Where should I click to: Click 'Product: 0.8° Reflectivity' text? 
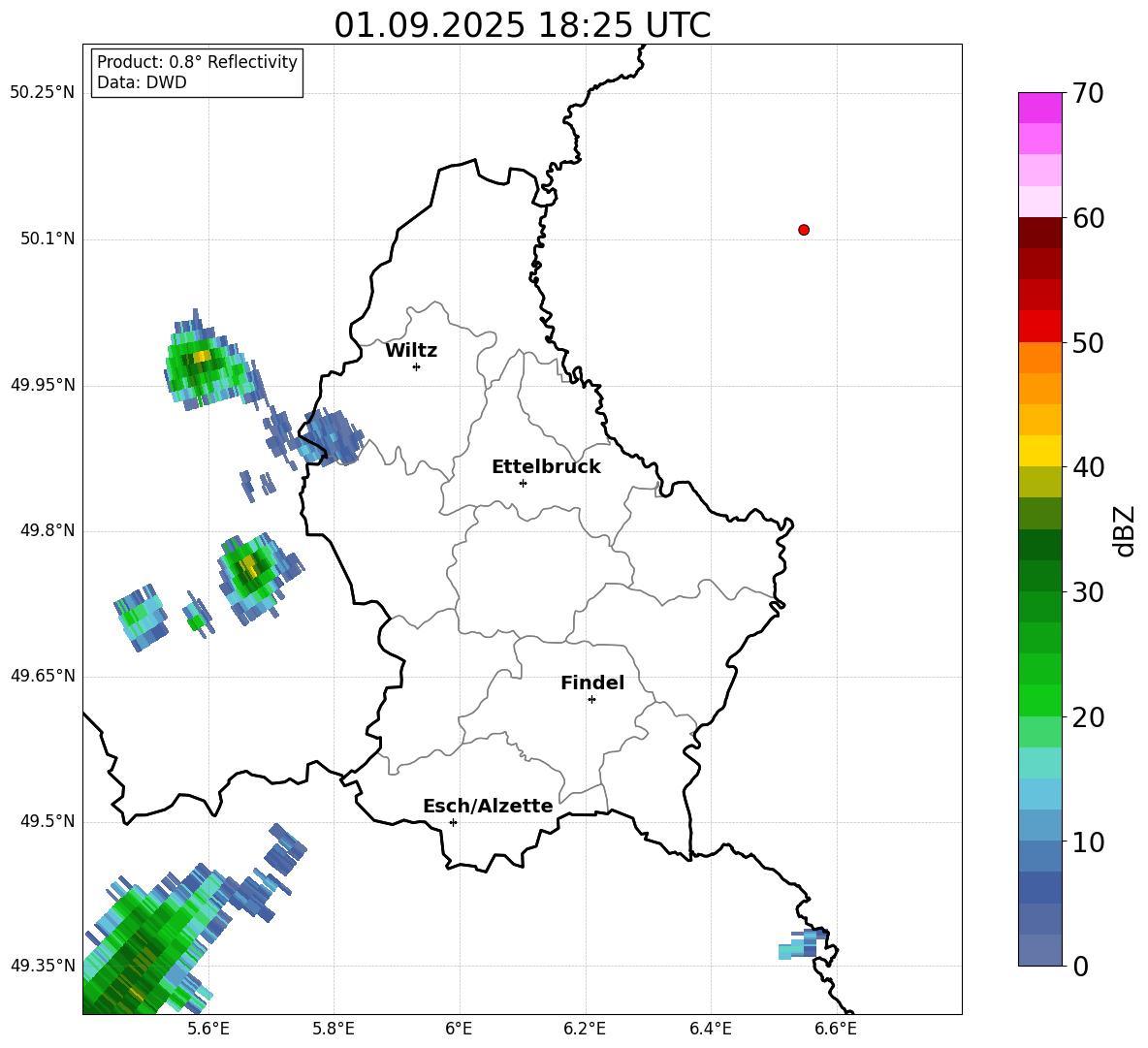point(197,62)
